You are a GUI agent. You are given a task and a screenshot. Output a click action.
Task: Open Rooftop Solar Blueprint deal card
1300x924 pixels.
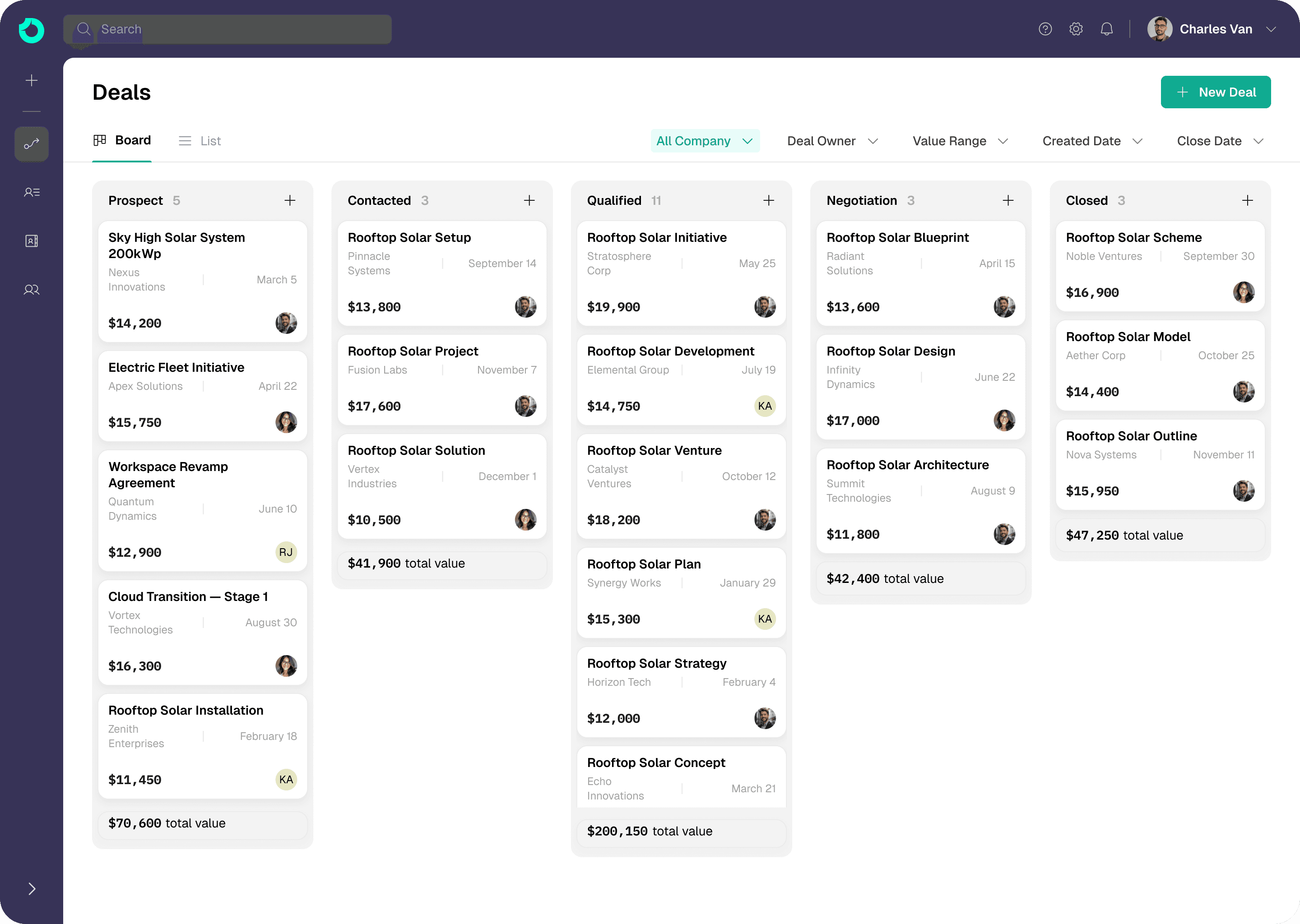pos(920,273)
